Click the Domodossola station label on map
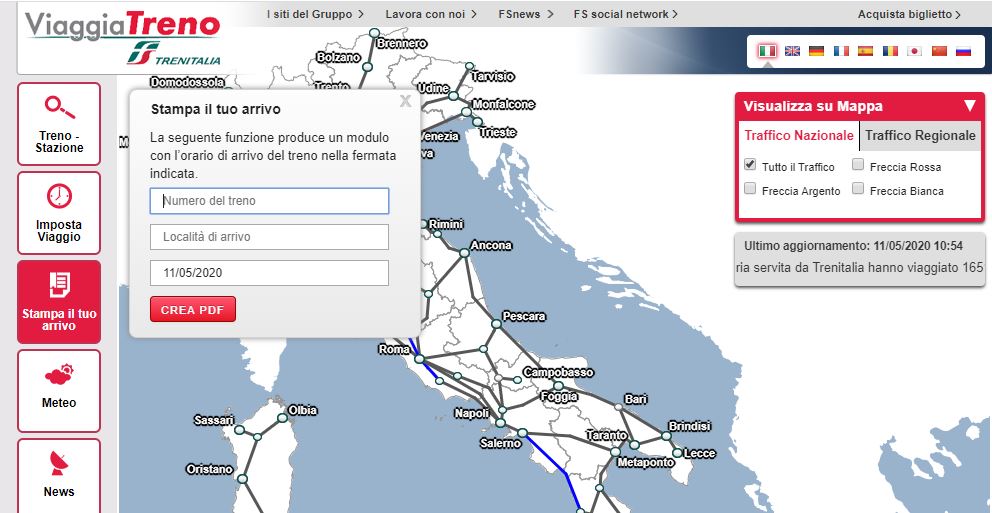This screenshot has height=513, width=992. 187,82
